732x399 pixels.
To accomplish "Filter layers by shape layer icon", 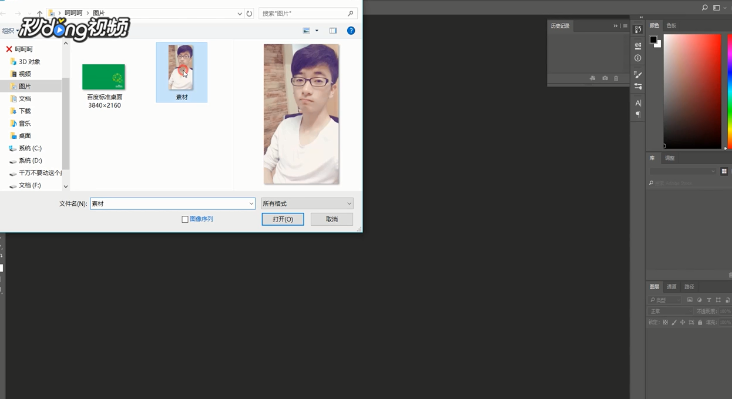I will [718, 300].
